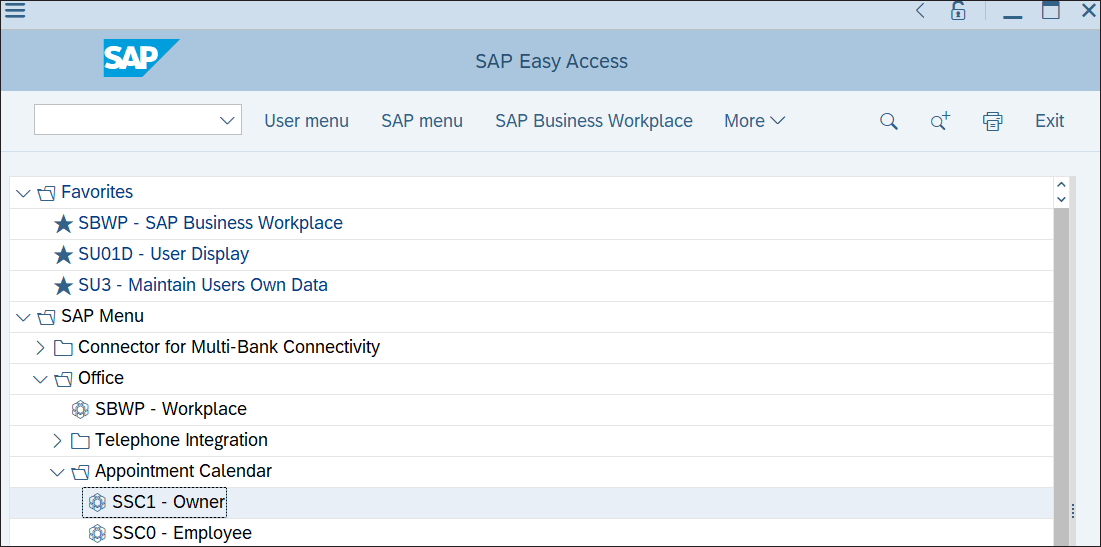
Task: Click the Find magnifier icon
Action: click(x=889, y=121)
